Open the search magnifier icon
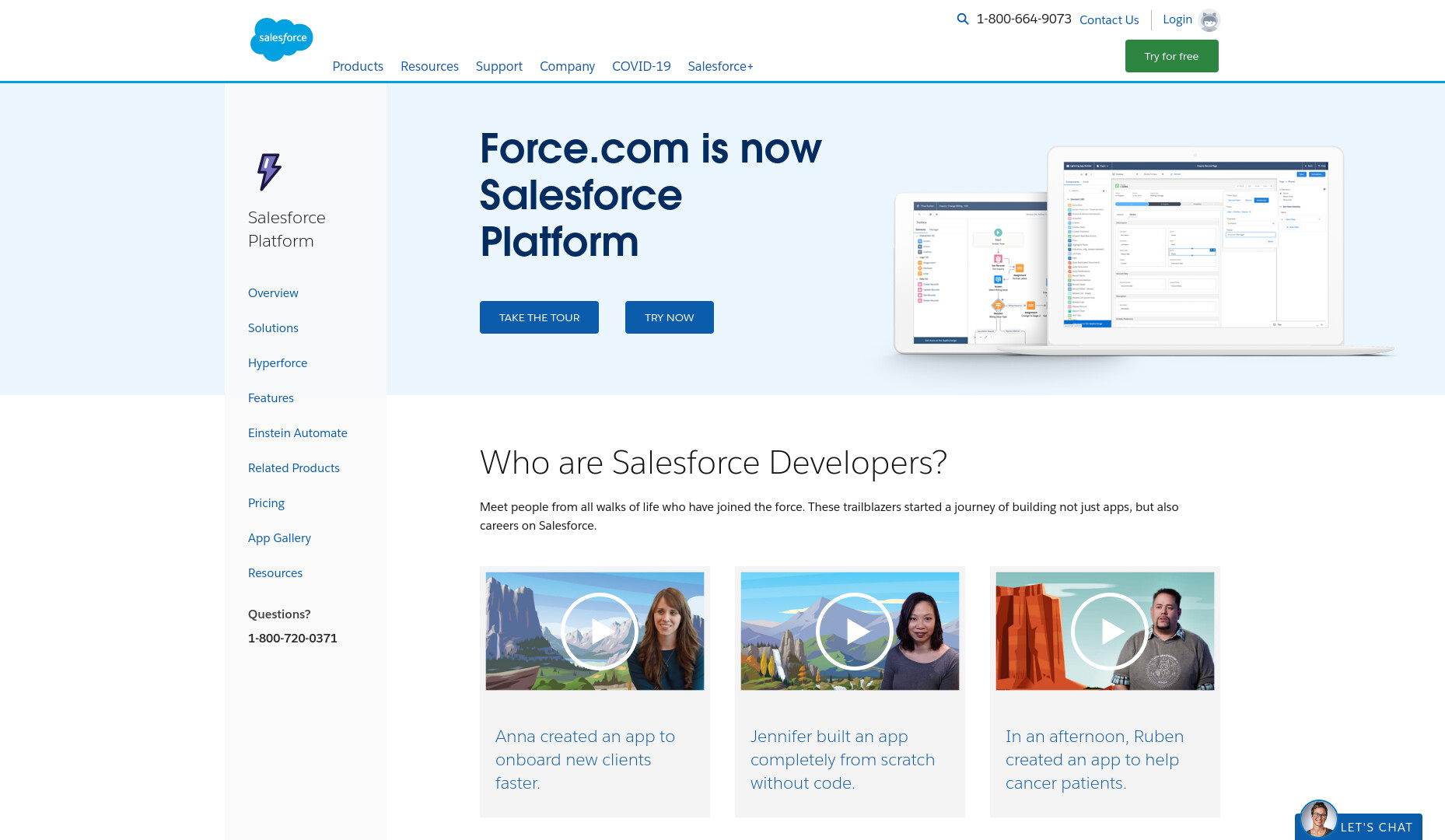The height and width of the screenshot is (840, 1445). pos(962,19)
